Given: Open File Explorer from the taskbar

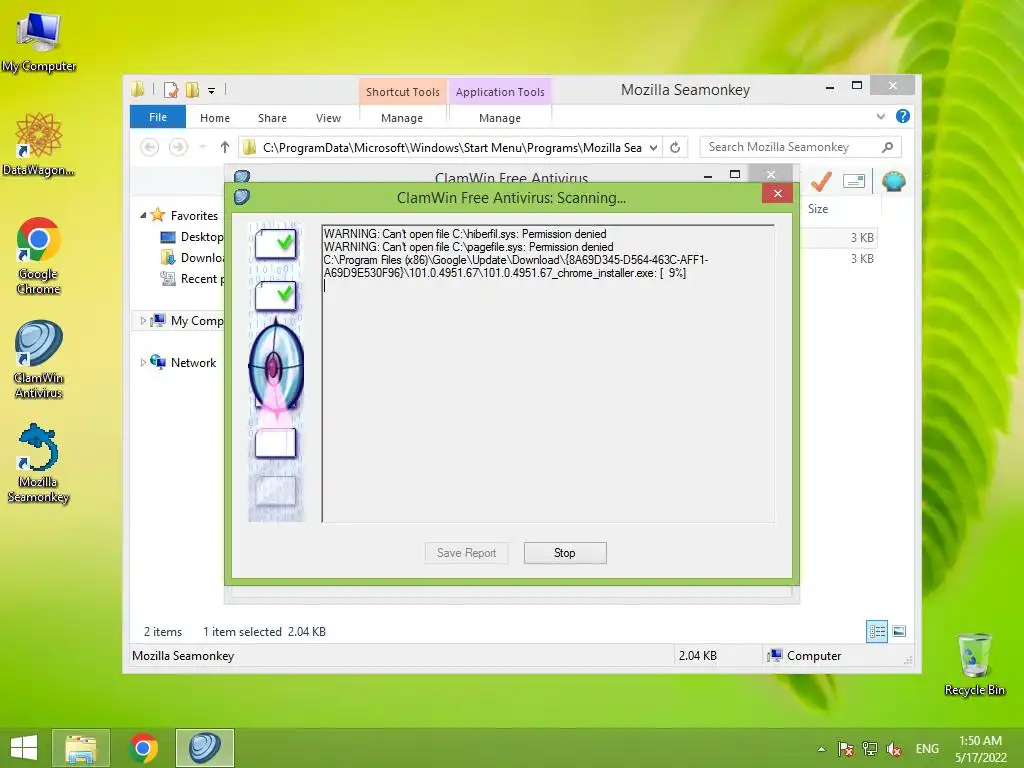Looking at the screenshot, I should pos(81,748).
